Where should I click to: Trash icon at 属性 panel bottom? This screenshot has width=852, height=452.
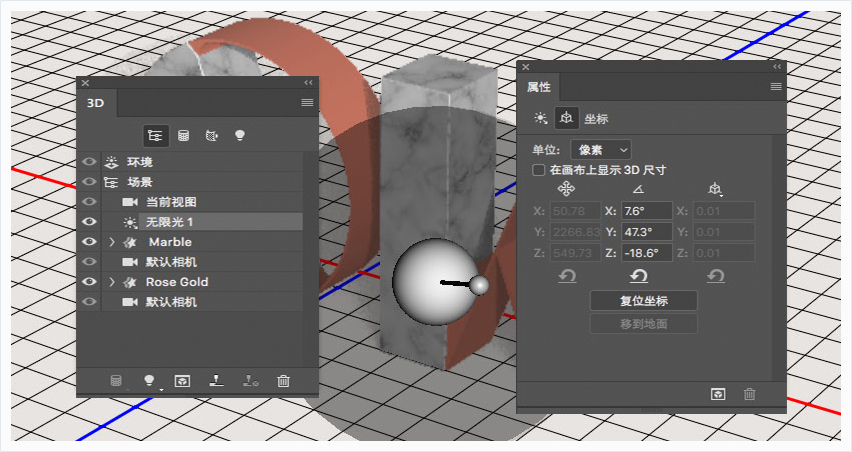point(749,394)
